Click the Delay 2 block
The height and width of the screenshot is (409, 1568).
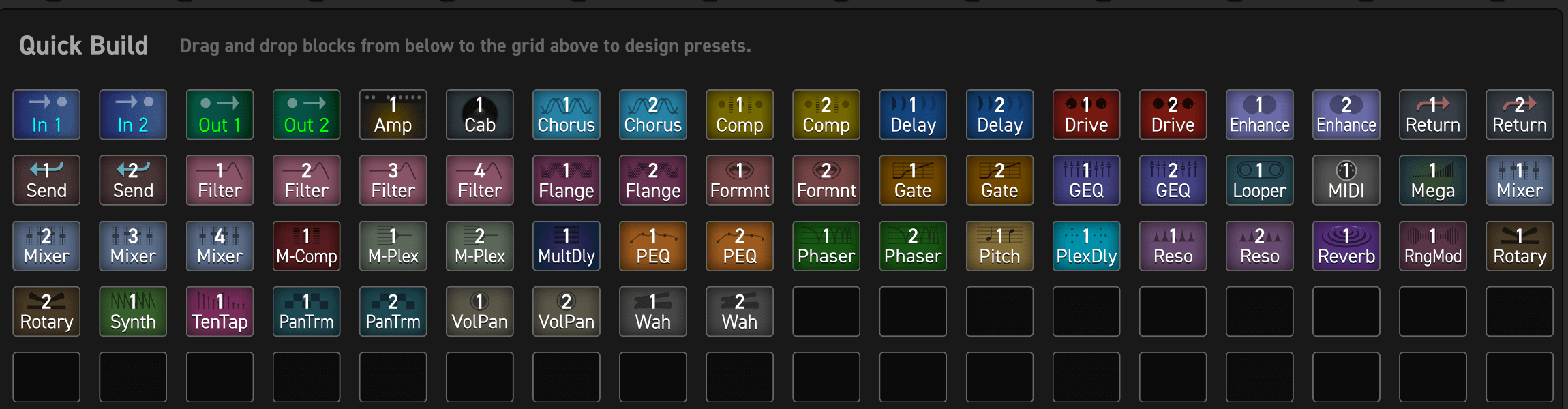999,115
